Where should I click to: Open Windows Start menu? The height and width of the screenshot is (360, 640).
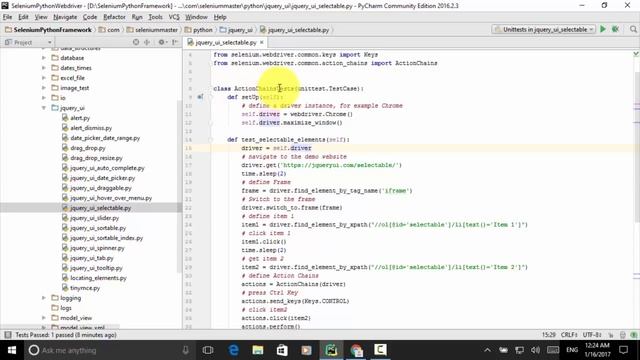(11, 350)
